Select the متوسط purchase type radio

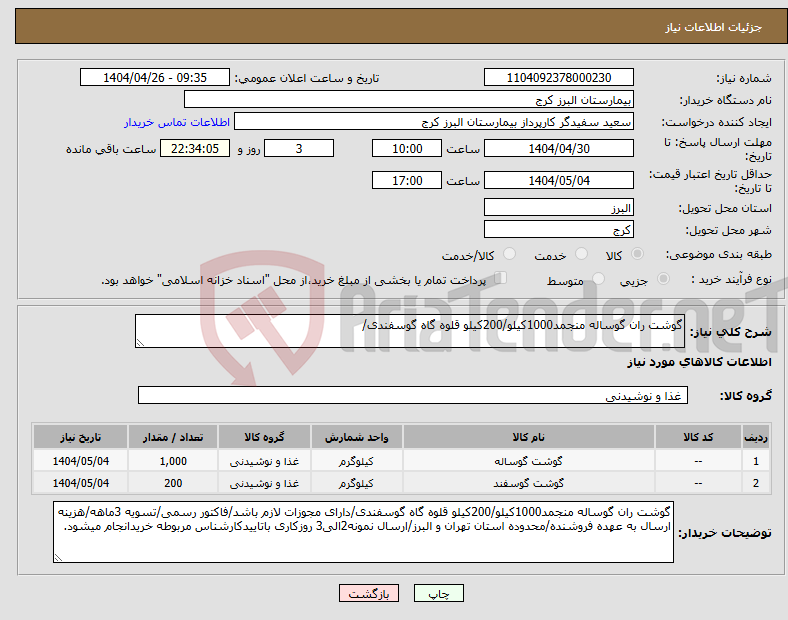tap(598, 279)
